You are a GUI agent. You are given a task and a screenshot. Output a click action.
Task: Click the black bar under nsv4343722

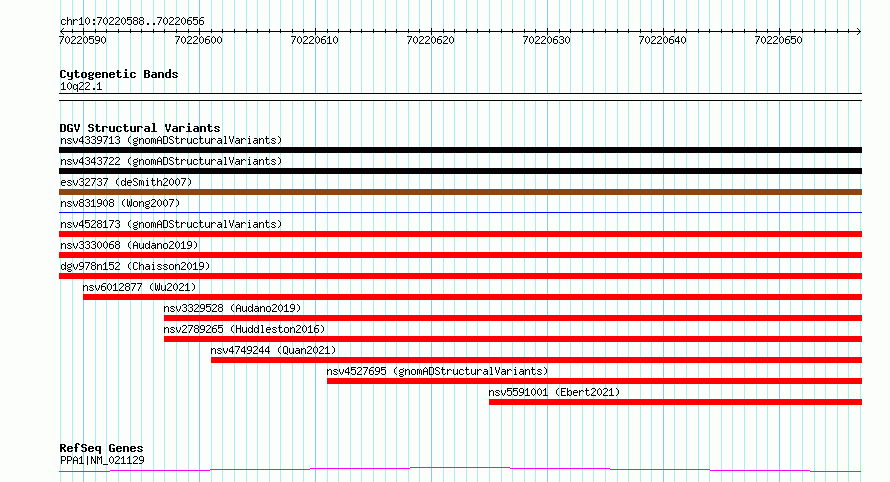tap(460, 171)
